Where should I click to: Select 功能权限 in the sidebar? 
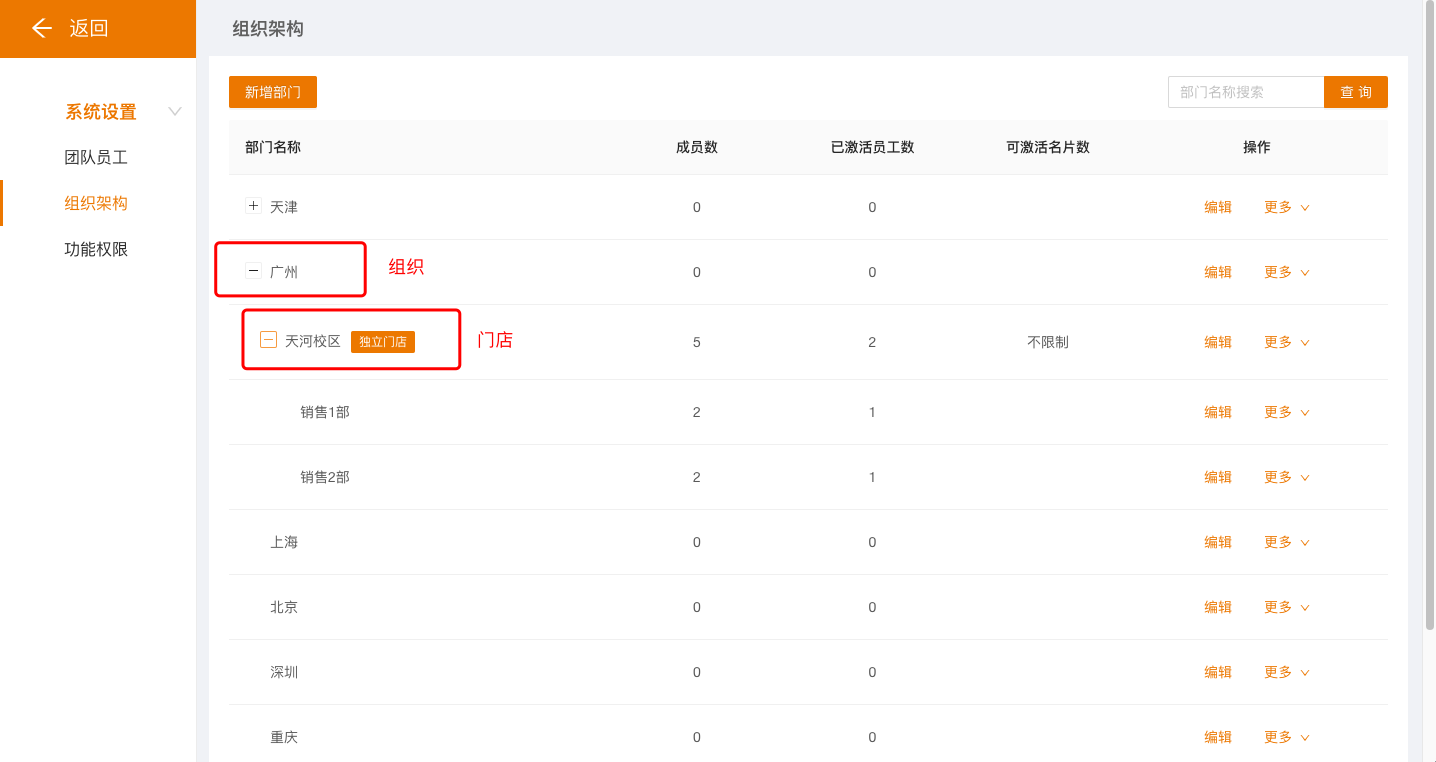(96, 249)
